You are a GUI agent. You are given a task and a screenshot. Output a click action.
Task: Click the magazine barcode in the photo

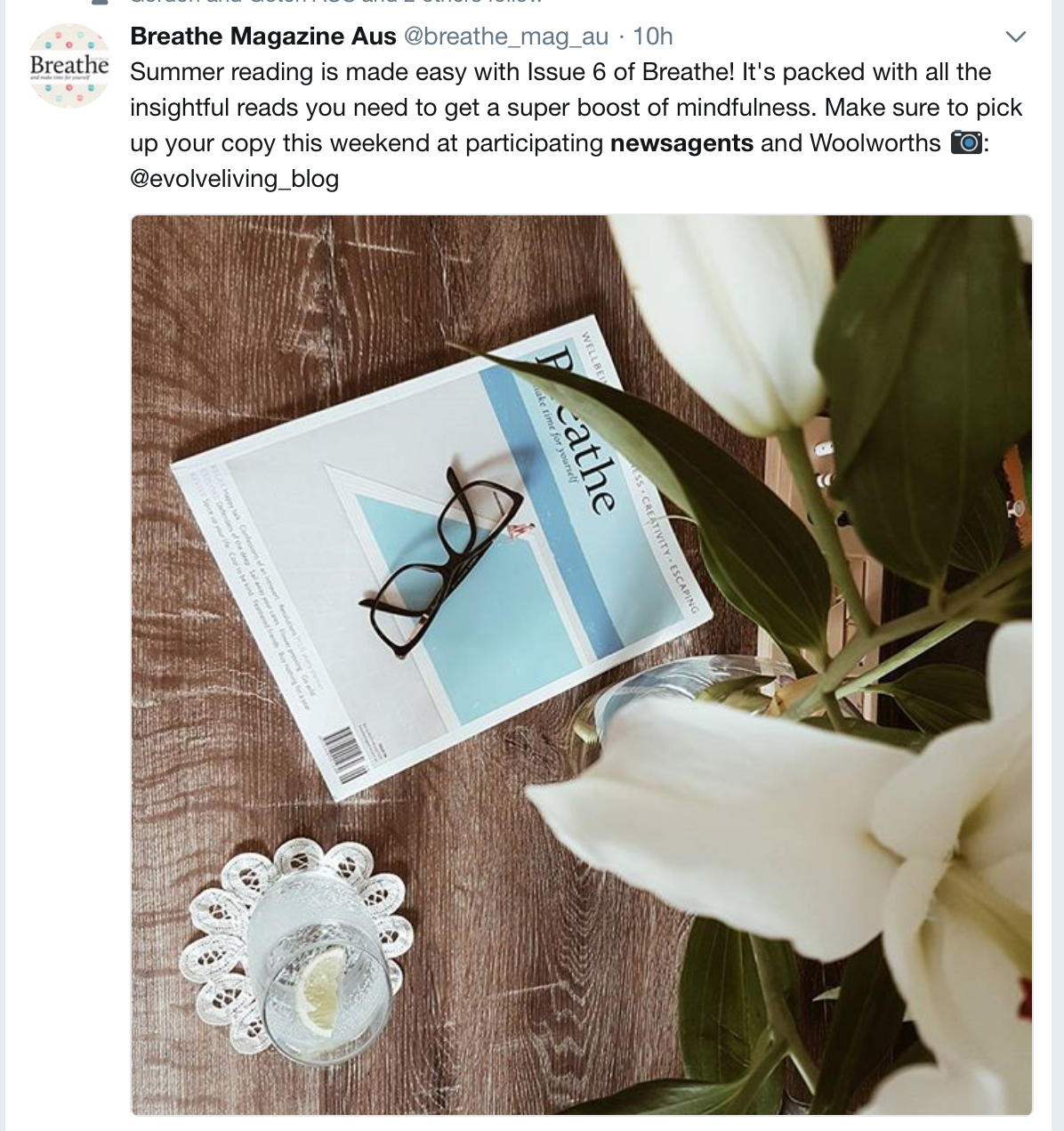tap(349, 753)
